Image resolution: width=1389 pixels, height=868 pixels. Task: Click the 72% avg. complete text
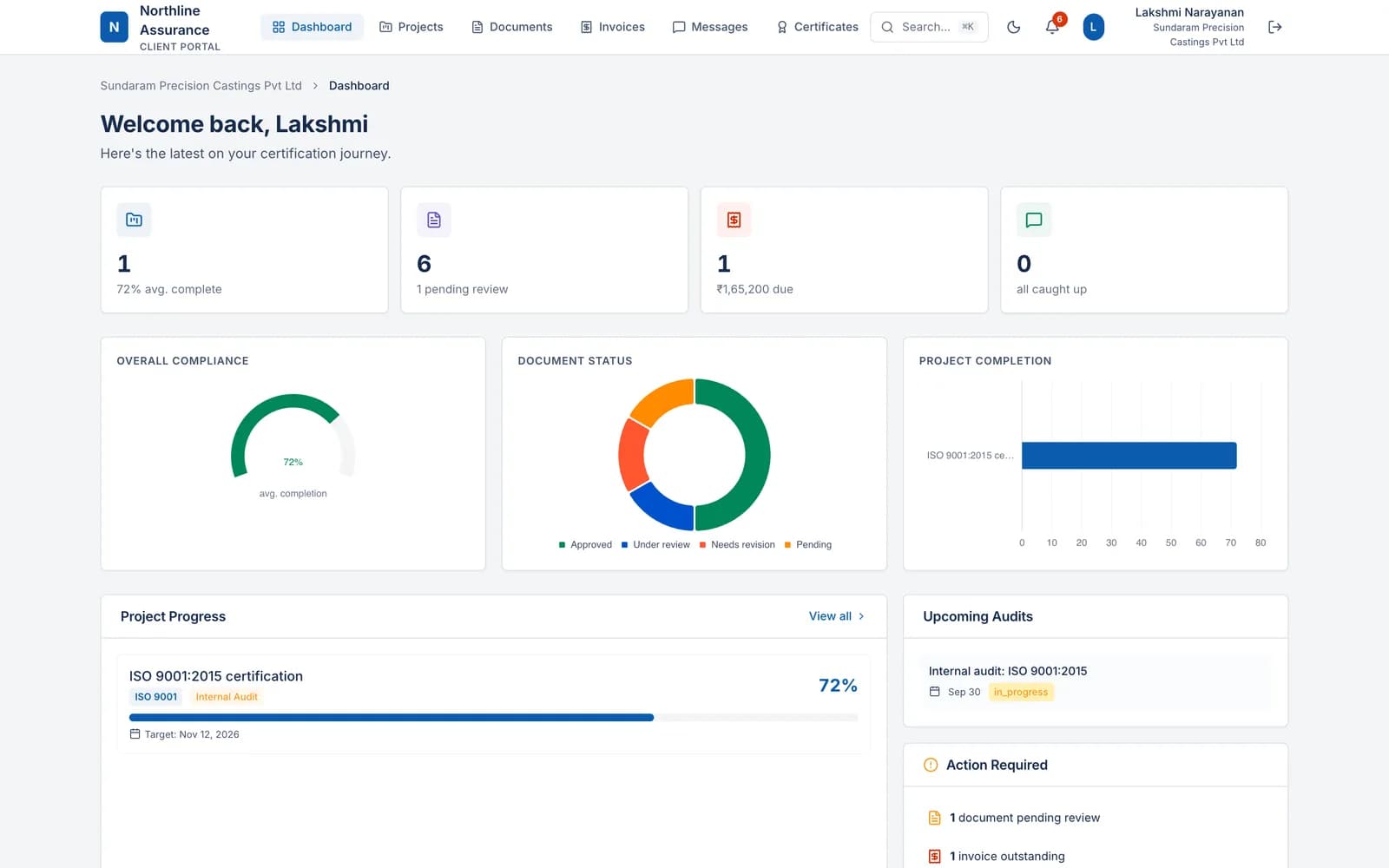click(169, 289)
